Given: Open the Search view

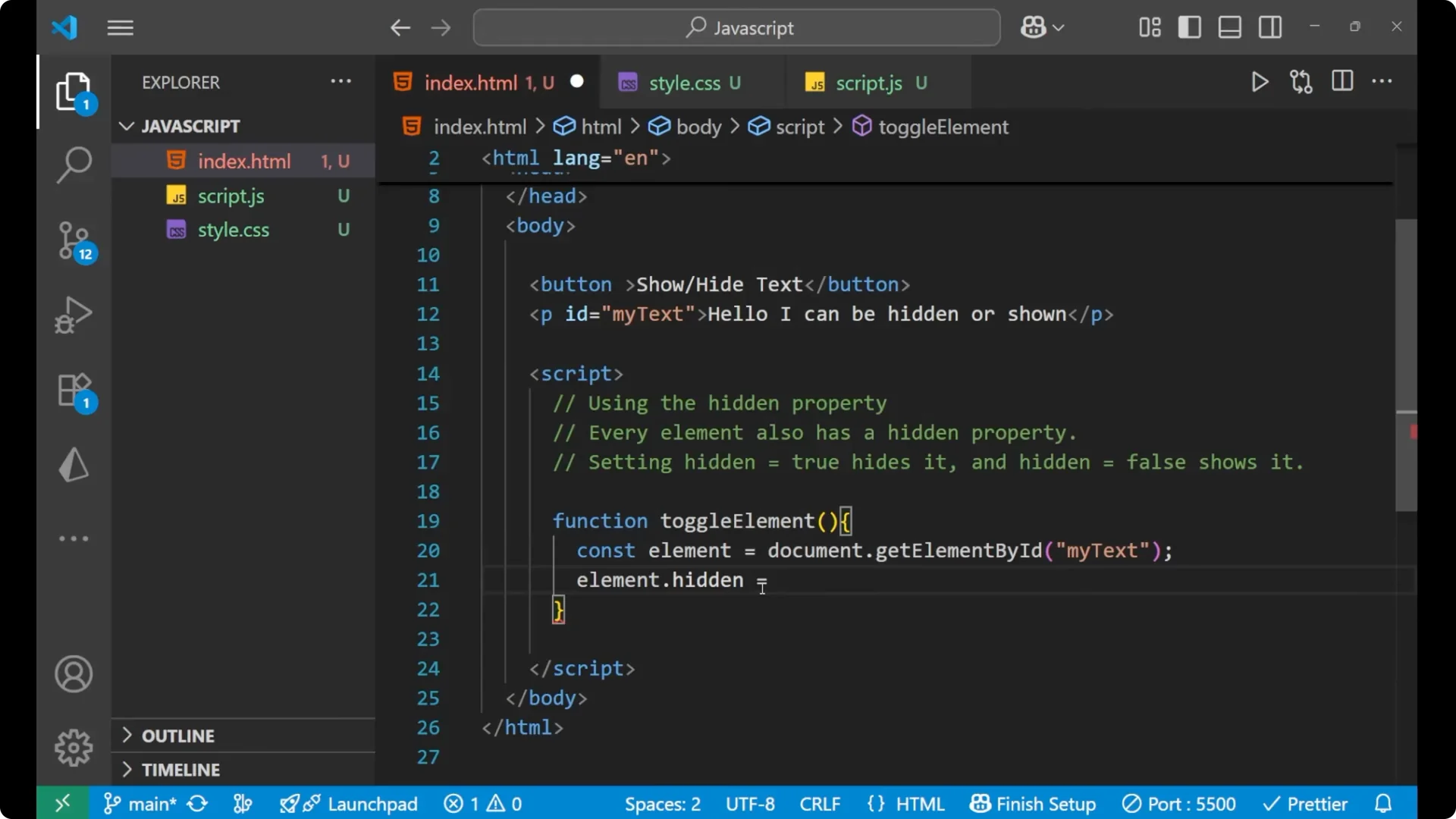Looking at the screenshot, I should (x=74, y=165).
